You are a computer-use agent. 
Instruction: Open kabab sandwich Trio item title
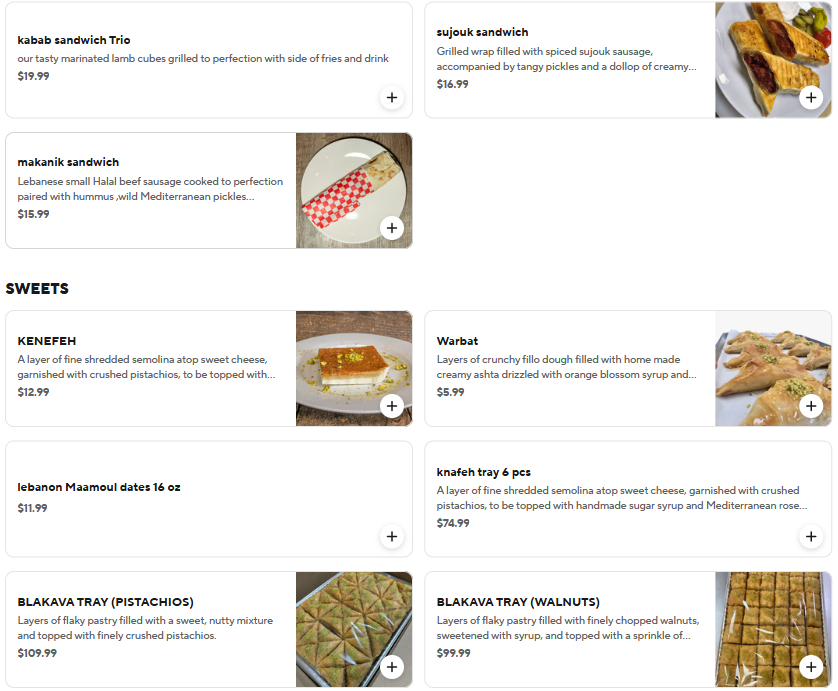(x=74, y=40)
